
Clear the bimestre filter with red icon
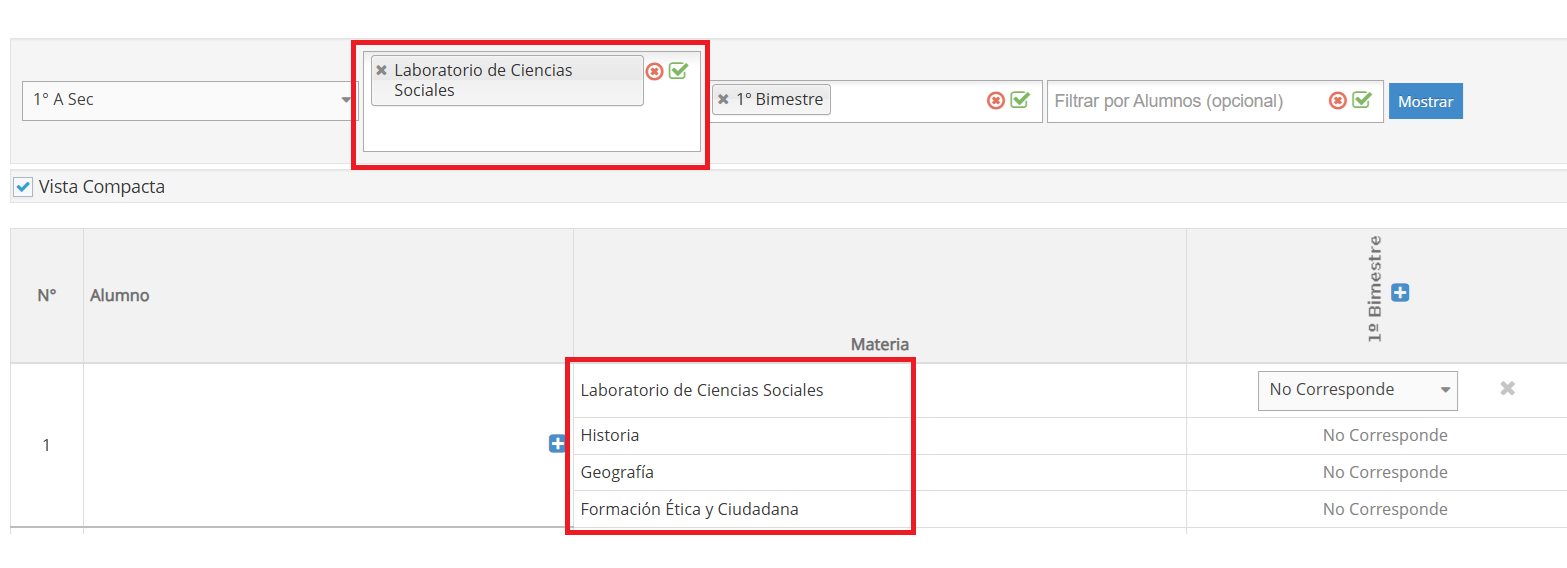(x=995, y=100)
